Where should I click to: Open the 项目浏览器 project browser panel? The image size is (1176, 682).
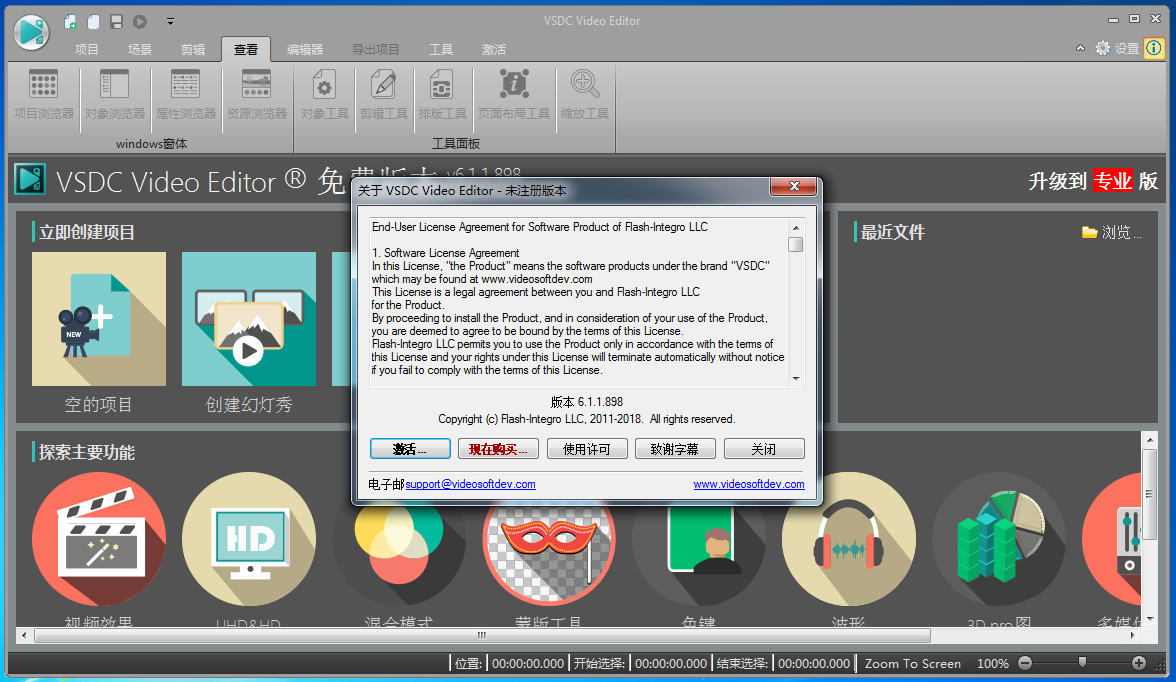[x=44, y=96]
